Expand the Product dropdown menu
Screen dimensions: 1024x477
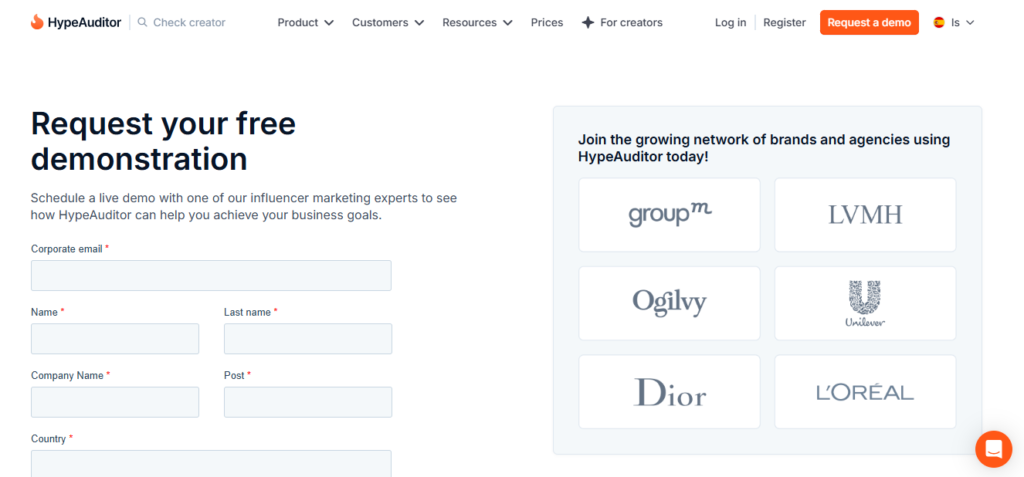pyautogui.click(x=305, y=22)
